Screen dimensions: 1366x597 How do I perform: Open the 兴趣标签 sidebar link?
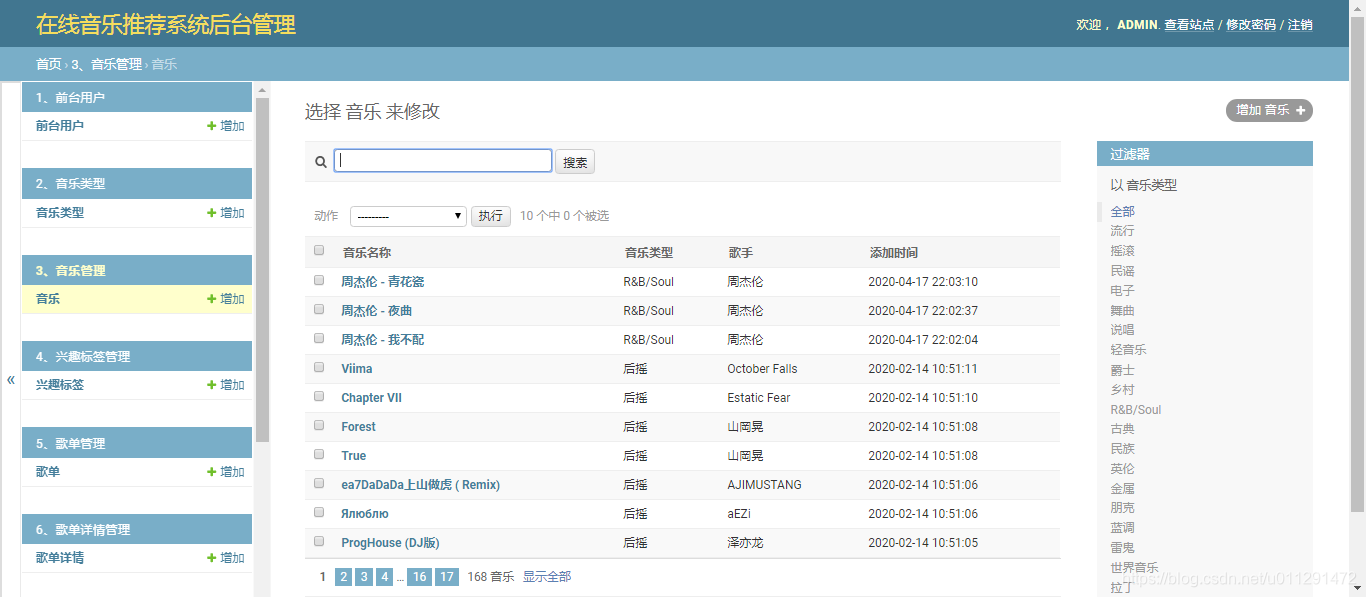(x=60, y=385)
